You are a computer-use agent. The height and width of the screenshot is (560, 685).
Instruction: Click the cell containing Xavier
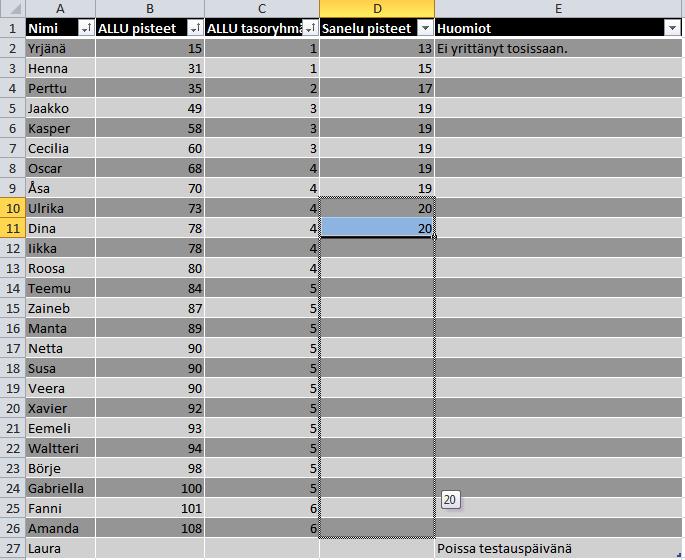[x=60, y=408]
